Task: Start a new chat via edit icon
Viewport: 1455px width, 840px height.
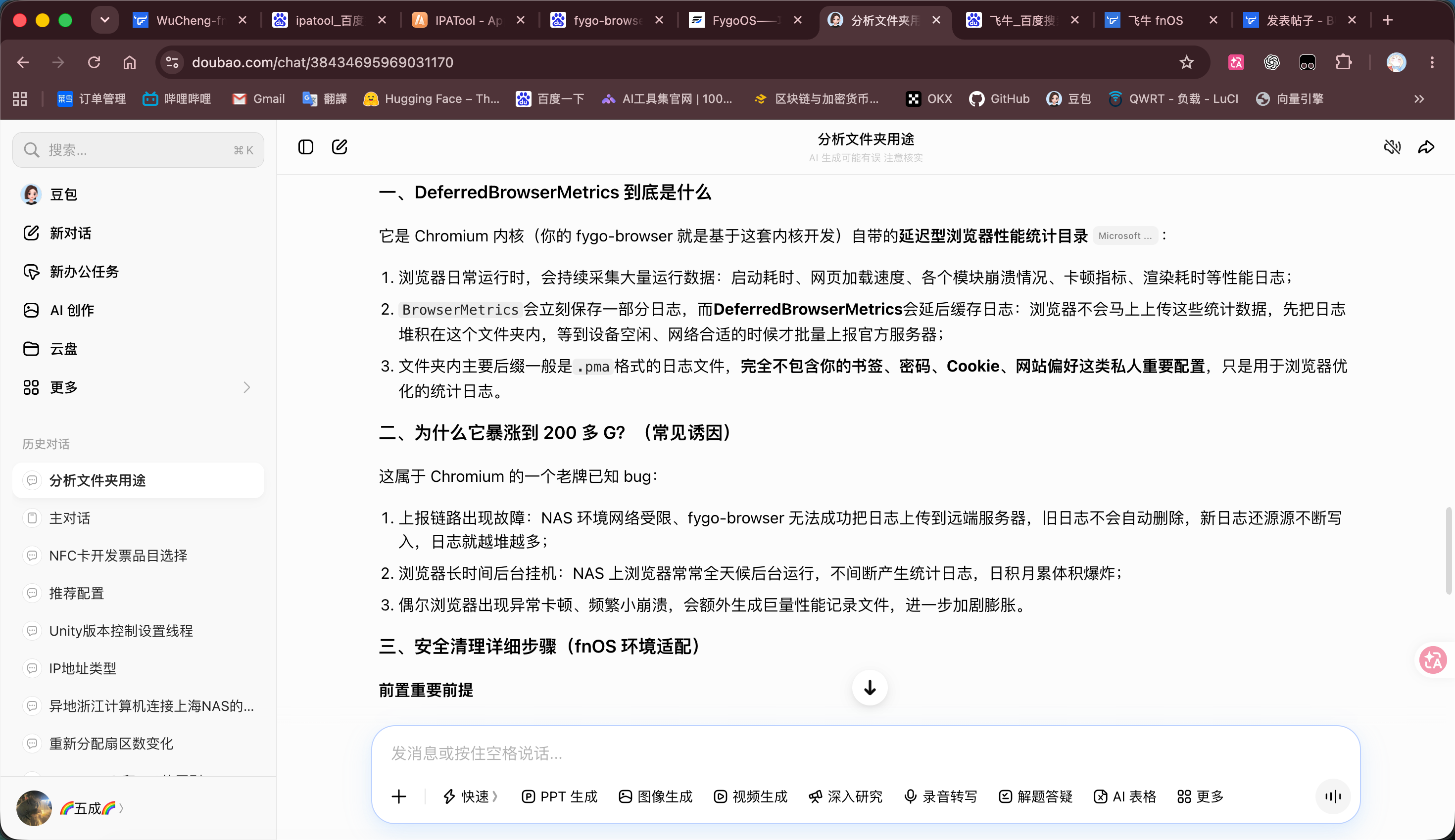Action: 339,147
